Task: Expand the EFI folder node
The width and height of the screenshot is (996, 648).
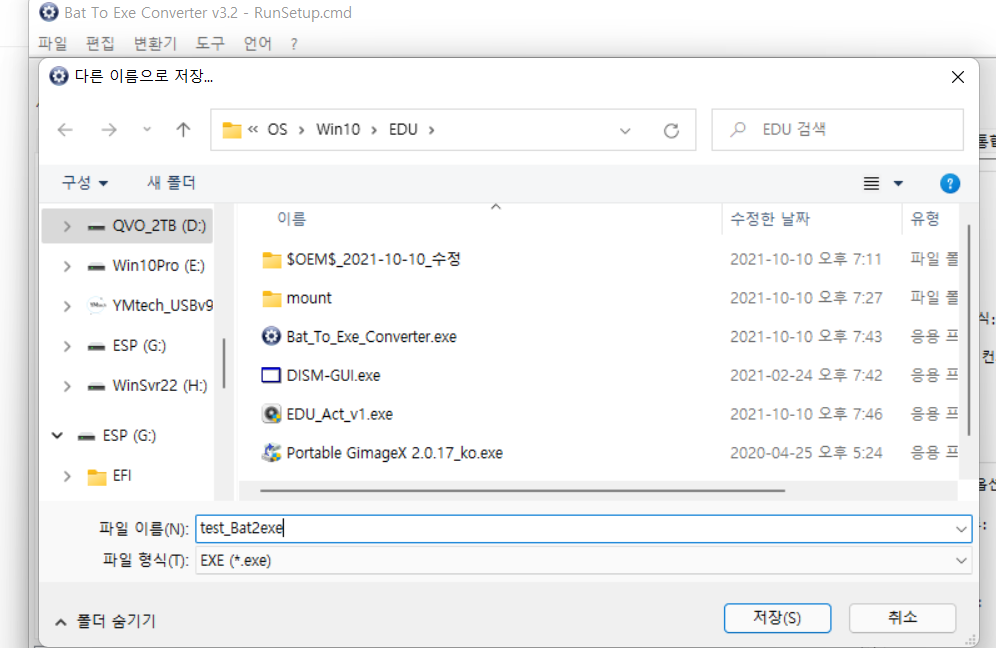Action: [67, 476]
